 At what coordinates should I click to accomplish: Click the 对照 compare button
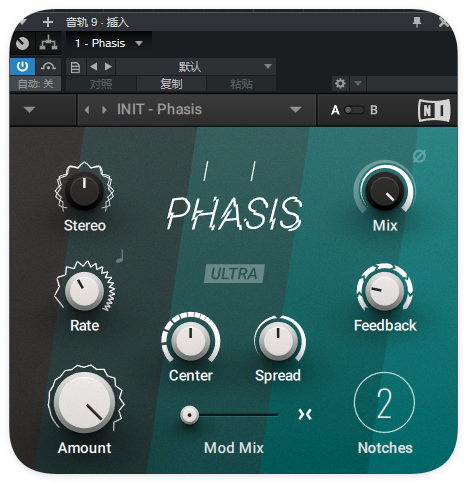[x=101, y=84]
